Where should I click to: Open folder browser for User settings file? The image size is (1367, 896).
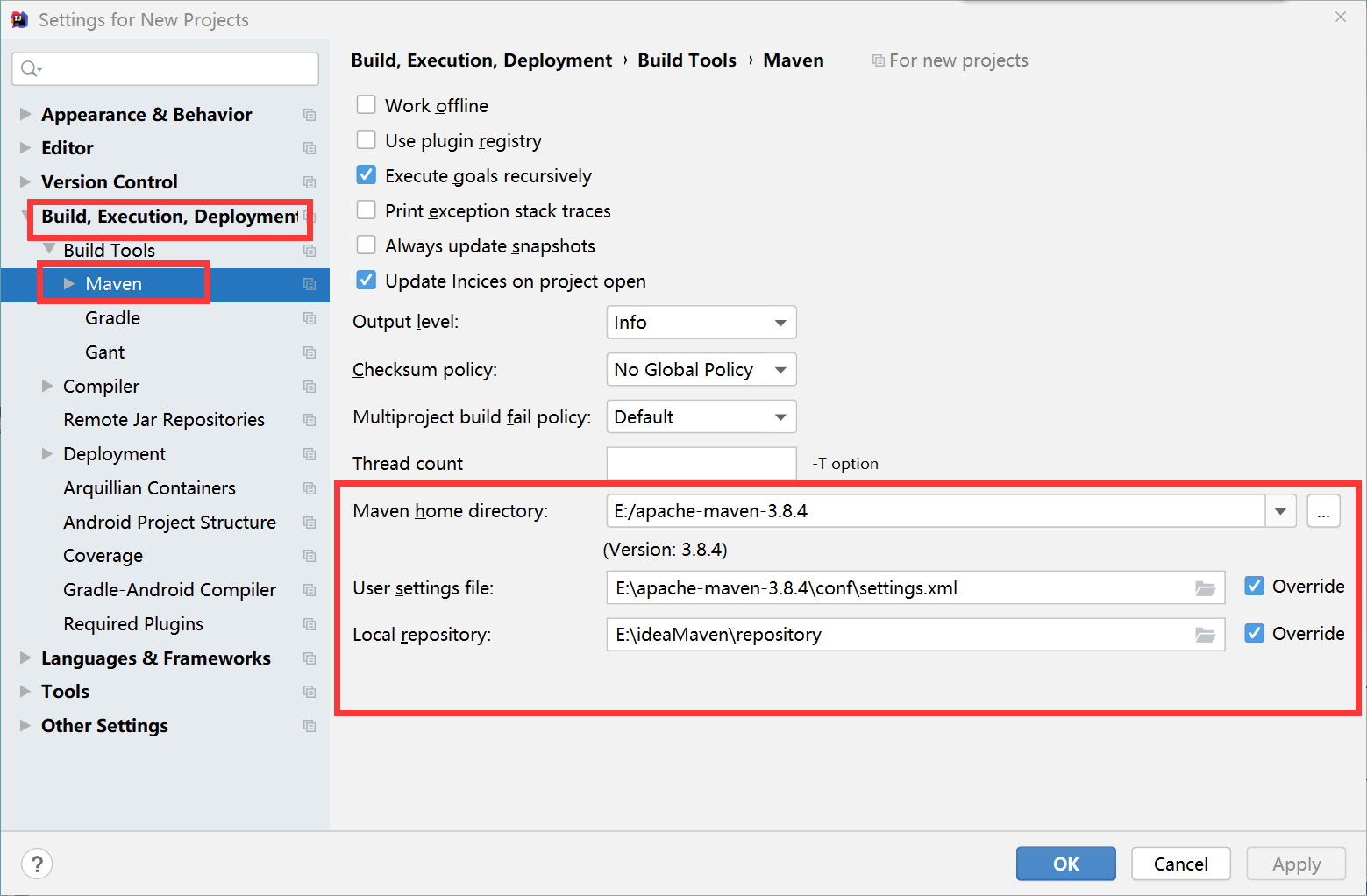tap(1206, 588)
